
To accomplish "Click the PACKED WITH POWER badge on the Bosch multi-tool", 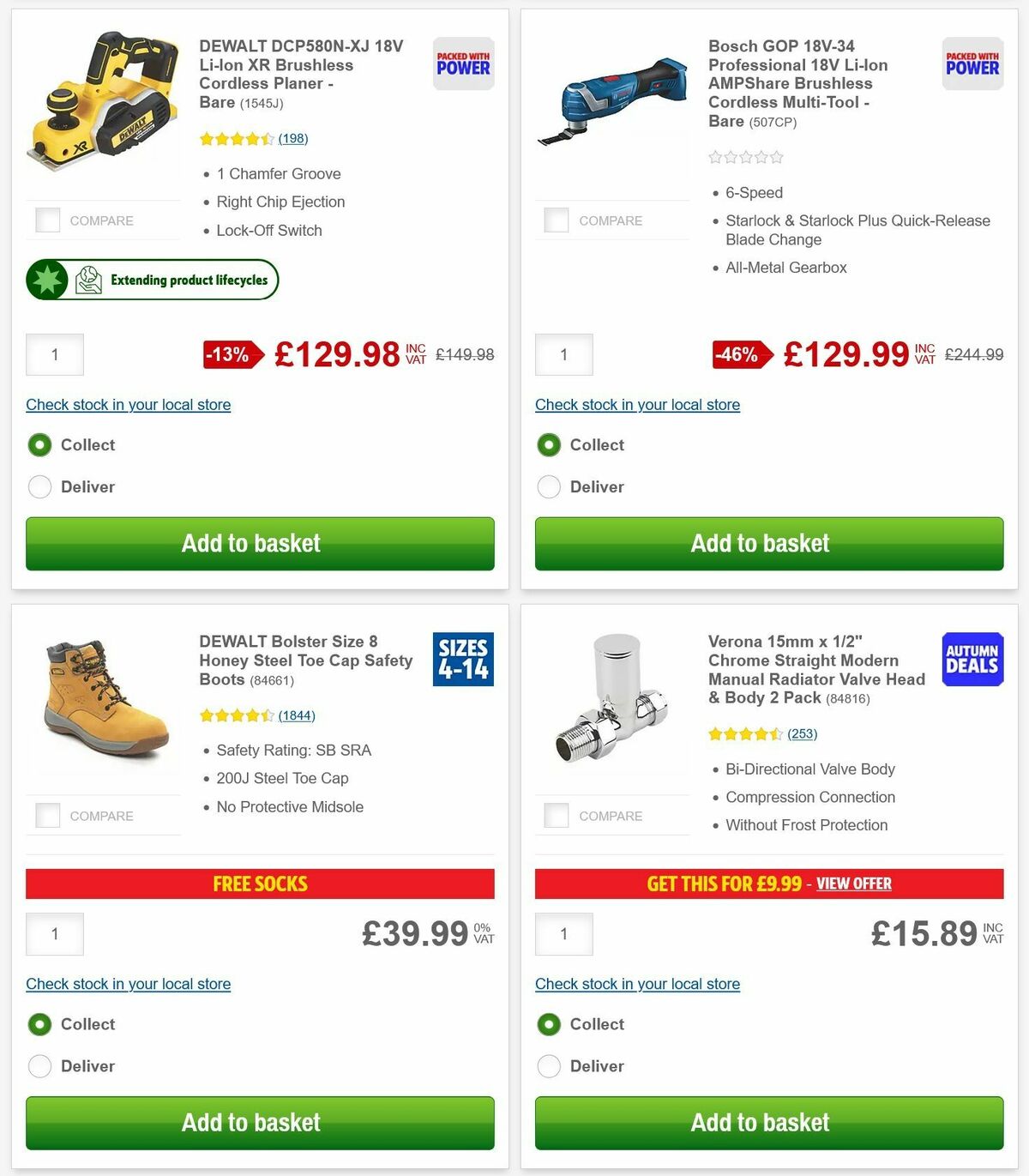I will click(x=972, y=63).
